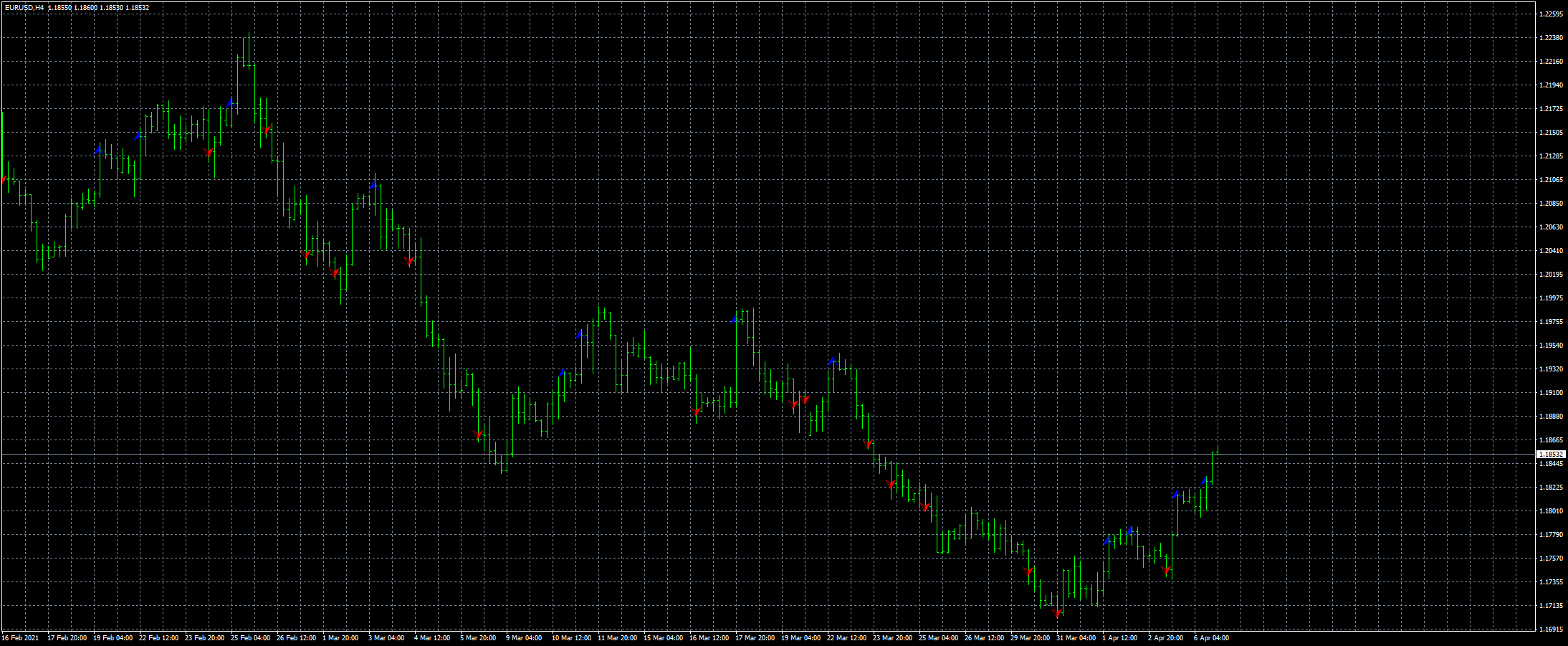Click price label 1.22380 on the axis
Screen dimensions: 1568x646
pyautogui.click(x=1550, y=37)
